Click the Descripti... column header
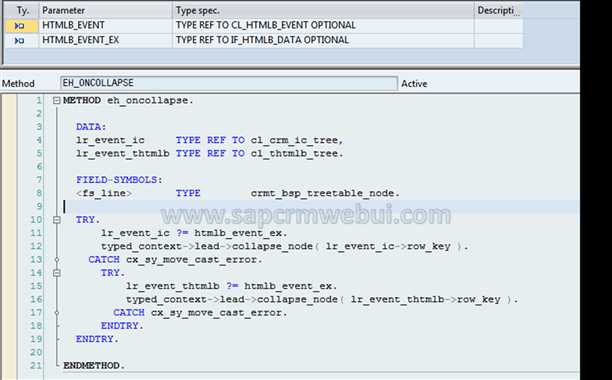The width and height of the screenshot is (612, 380). pyautogui.click(x=498, y=11)
